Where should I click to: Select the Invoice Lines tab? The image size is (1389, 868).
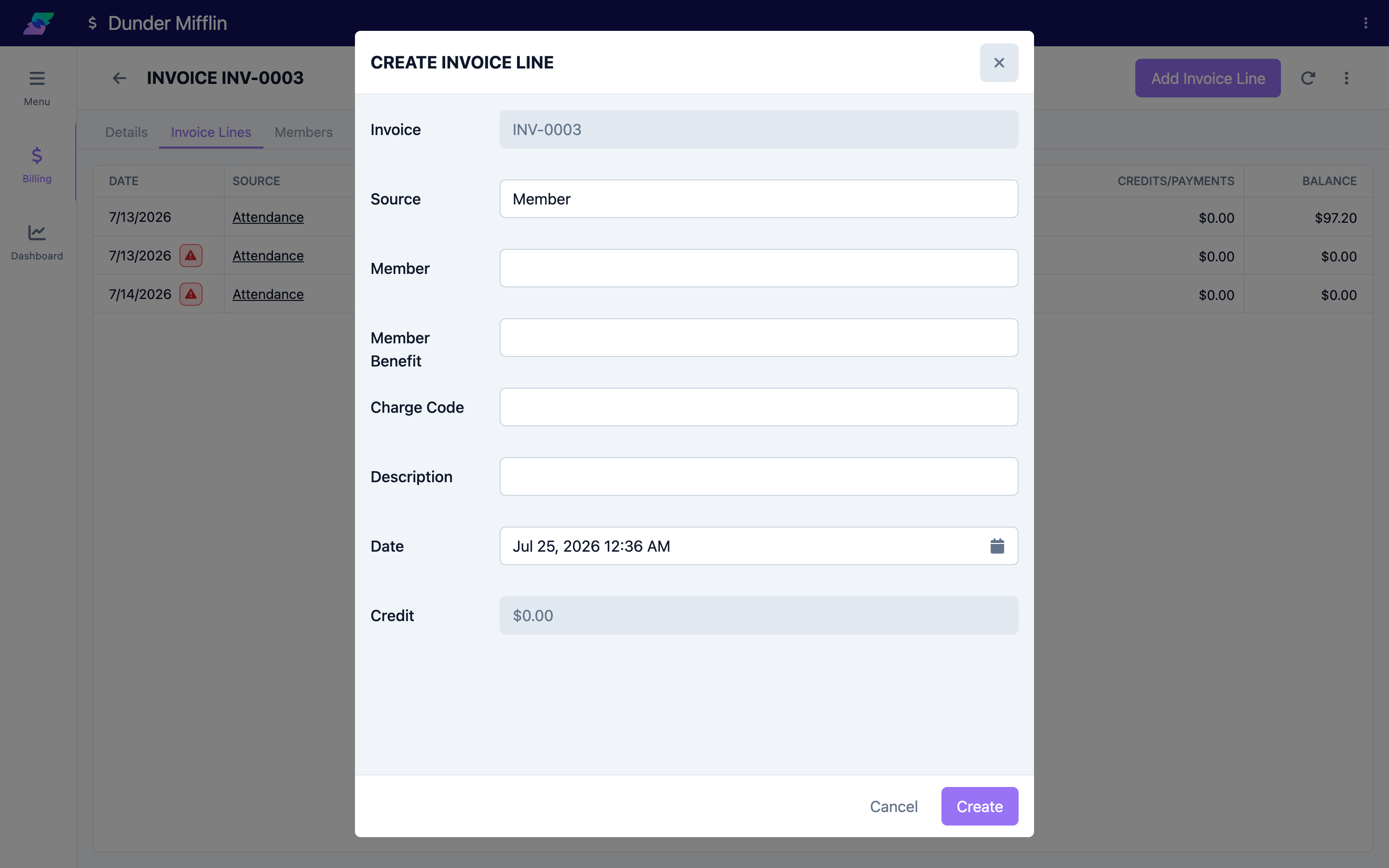point(211,132)
